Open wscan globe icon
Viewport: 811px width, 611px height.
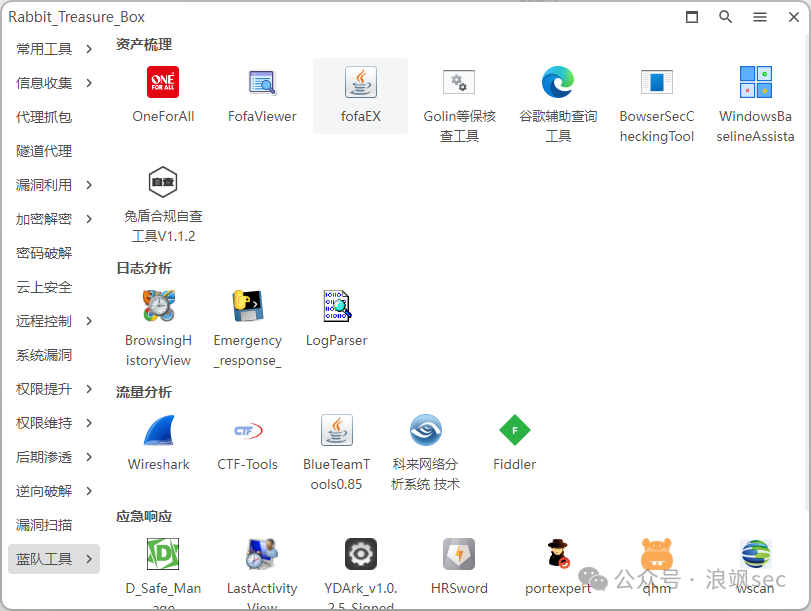(x=756, y=554)
